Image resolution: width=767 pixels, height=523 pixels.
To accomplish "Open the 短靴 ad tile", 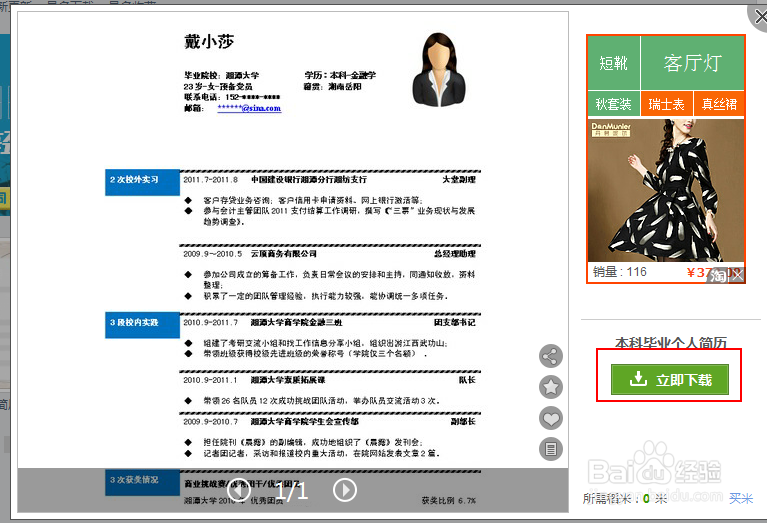I will pos(614,63).
